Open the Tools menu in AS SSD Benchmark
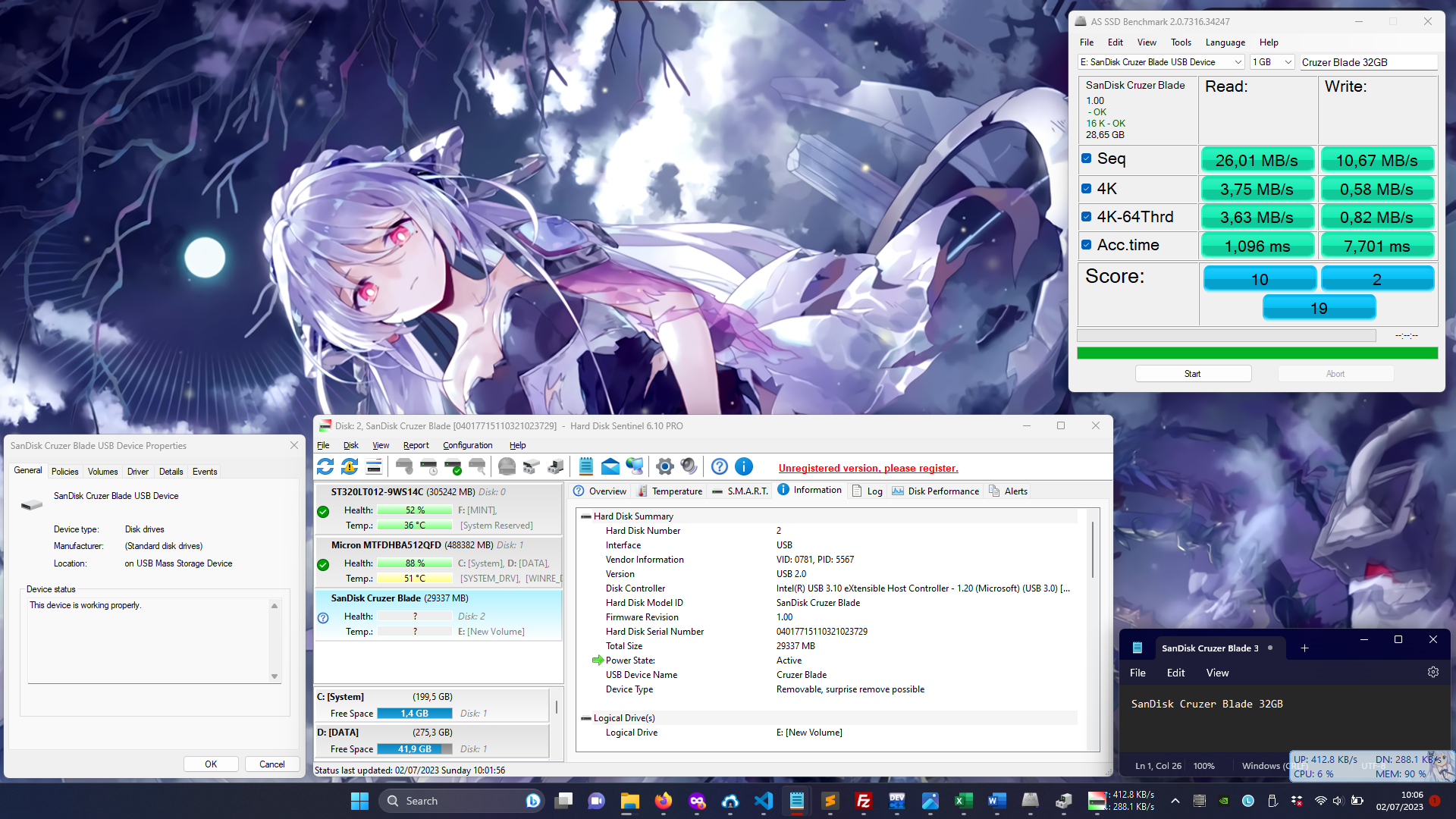This screenshot has width=1456, height=819. coord(1181,42)
